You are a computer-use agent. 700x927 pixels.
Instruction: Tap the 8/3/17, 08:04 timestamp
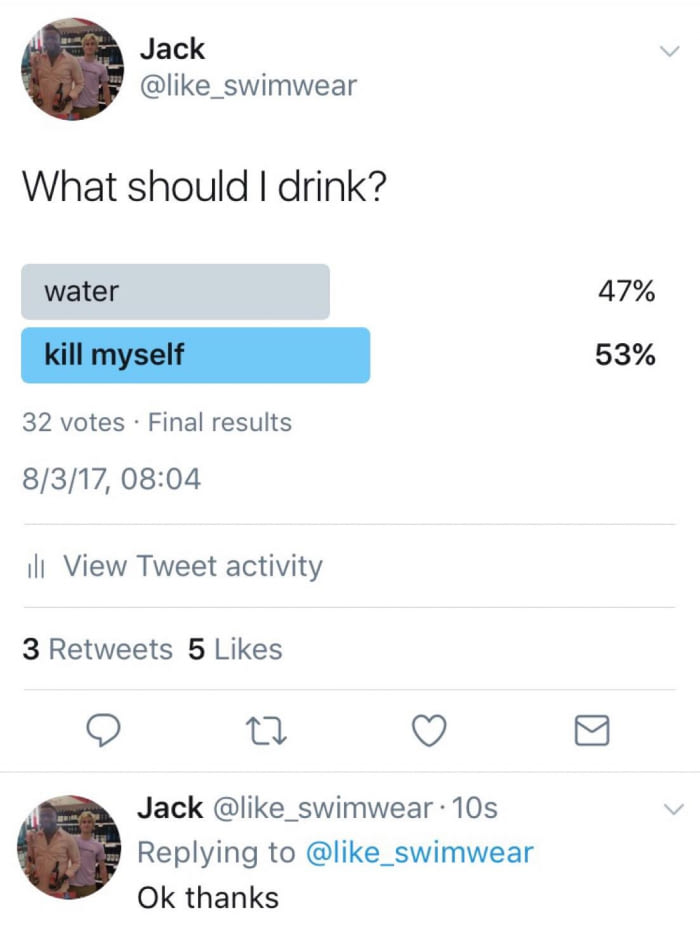pos(112,479)
